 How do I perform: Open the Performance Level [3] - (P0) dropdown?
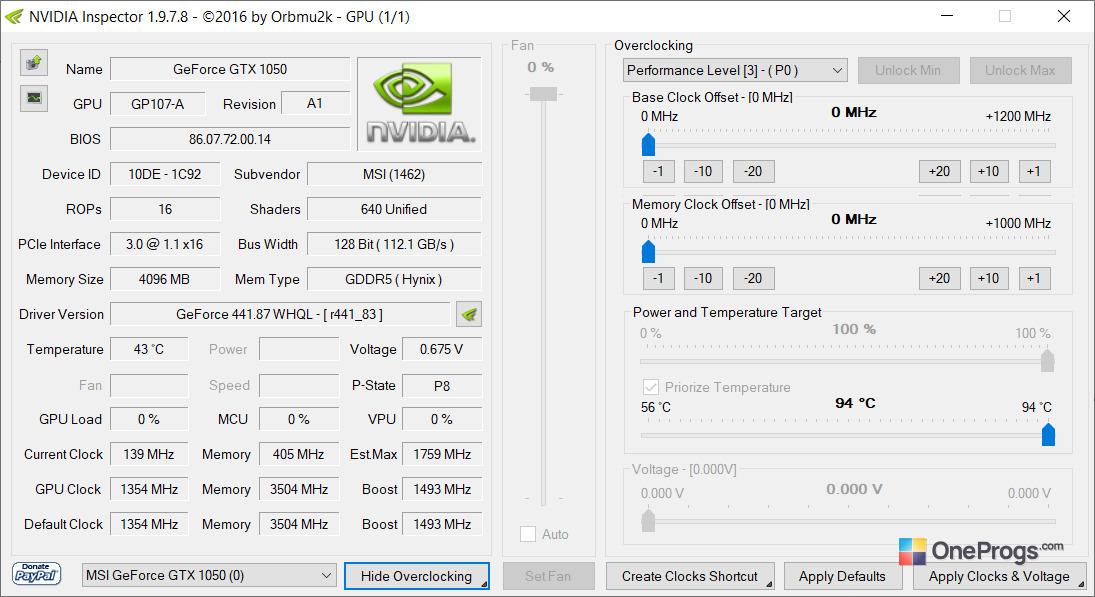735,71
